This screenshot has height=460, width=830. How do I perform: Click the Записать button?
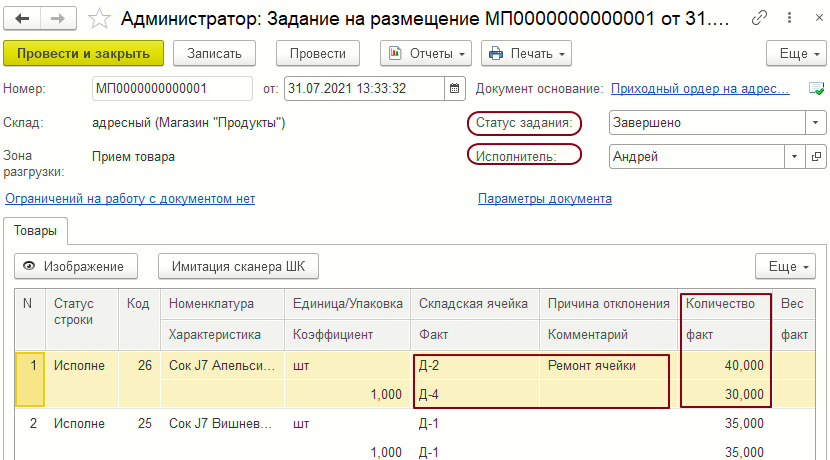point(214,53)
